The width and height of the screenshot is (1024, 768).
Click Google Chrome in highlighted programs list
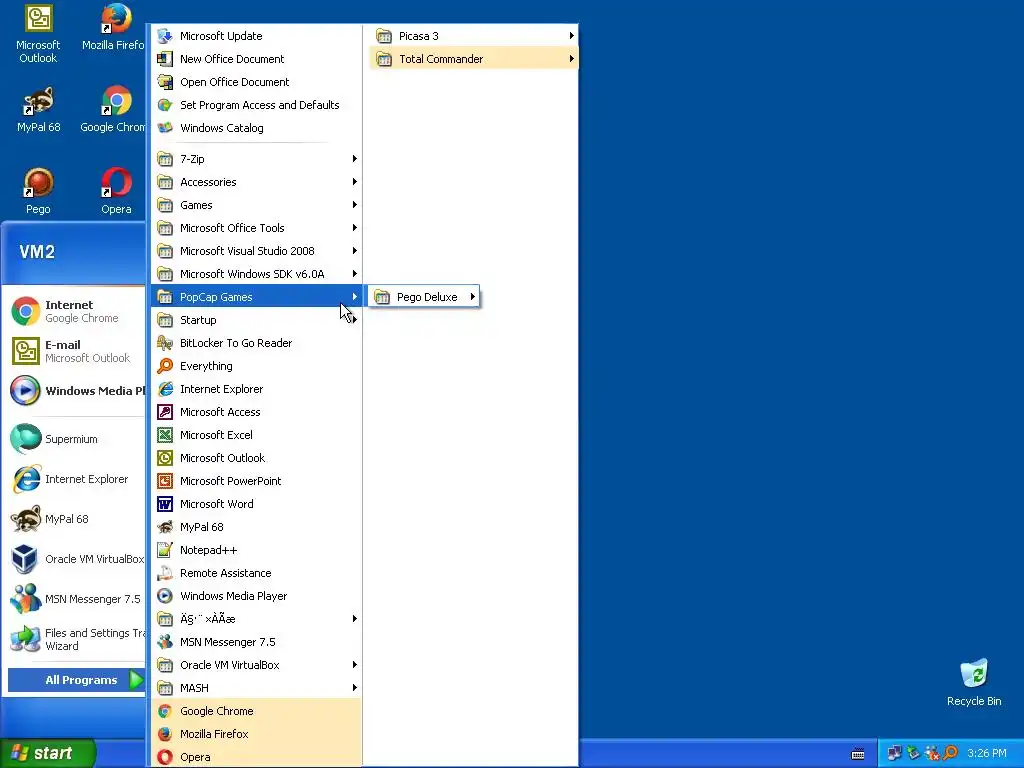click(x=256, y=711)
